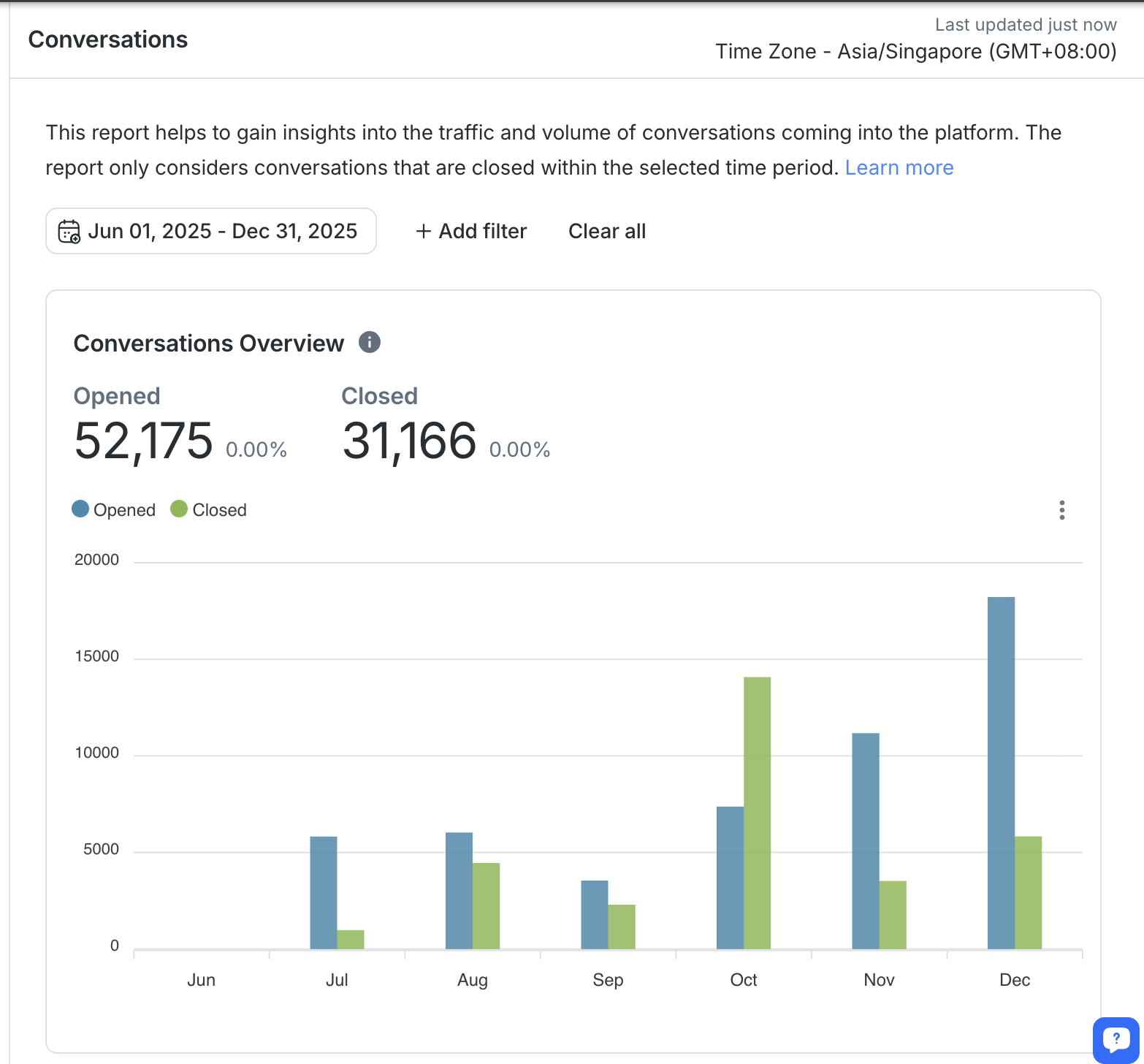This screenshot has height=1064, width=1144.
Task: Open the chart three-dot options menu
Action: [x=1061, y=510]
